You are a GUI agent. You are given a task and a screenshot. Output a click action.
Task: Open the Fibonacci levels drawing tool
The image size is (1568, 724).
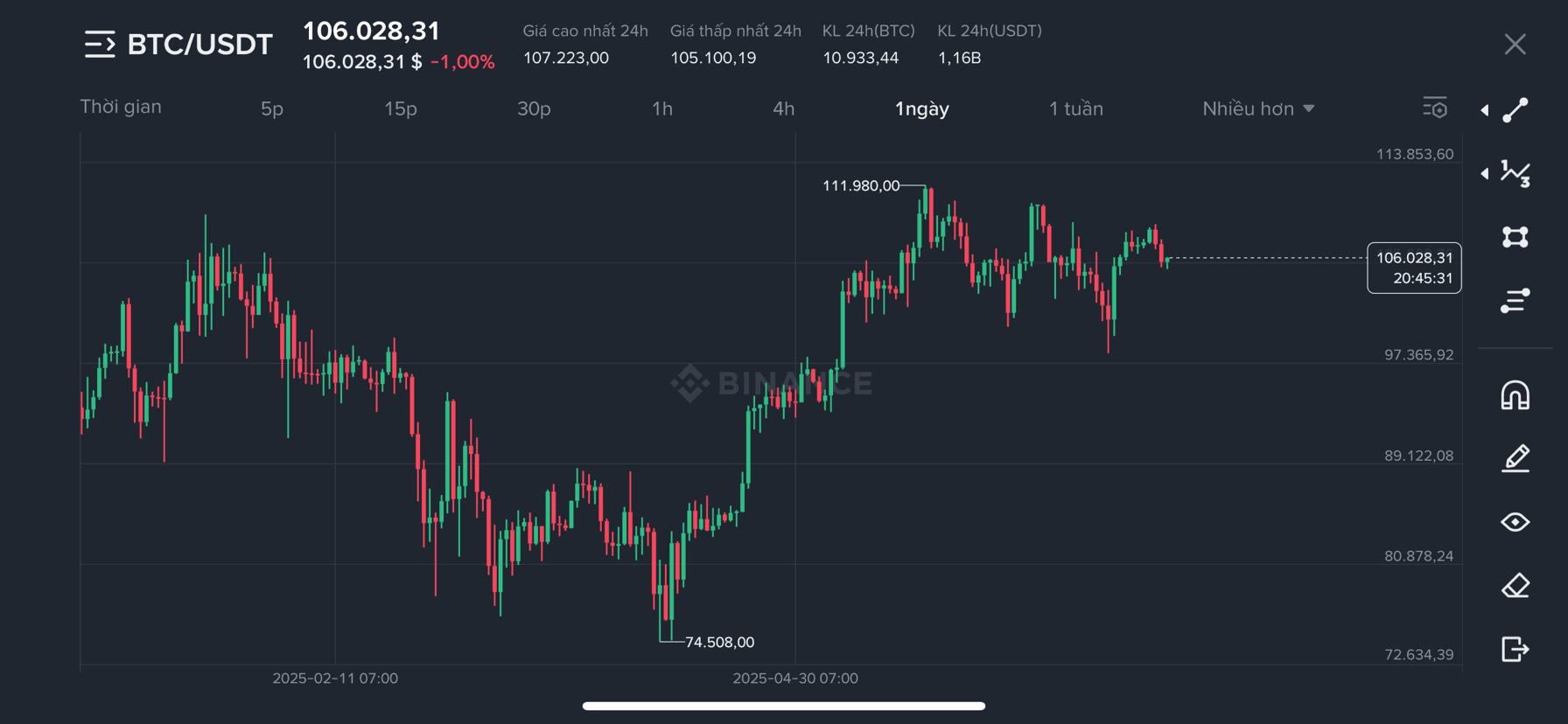coord(1515,301)
